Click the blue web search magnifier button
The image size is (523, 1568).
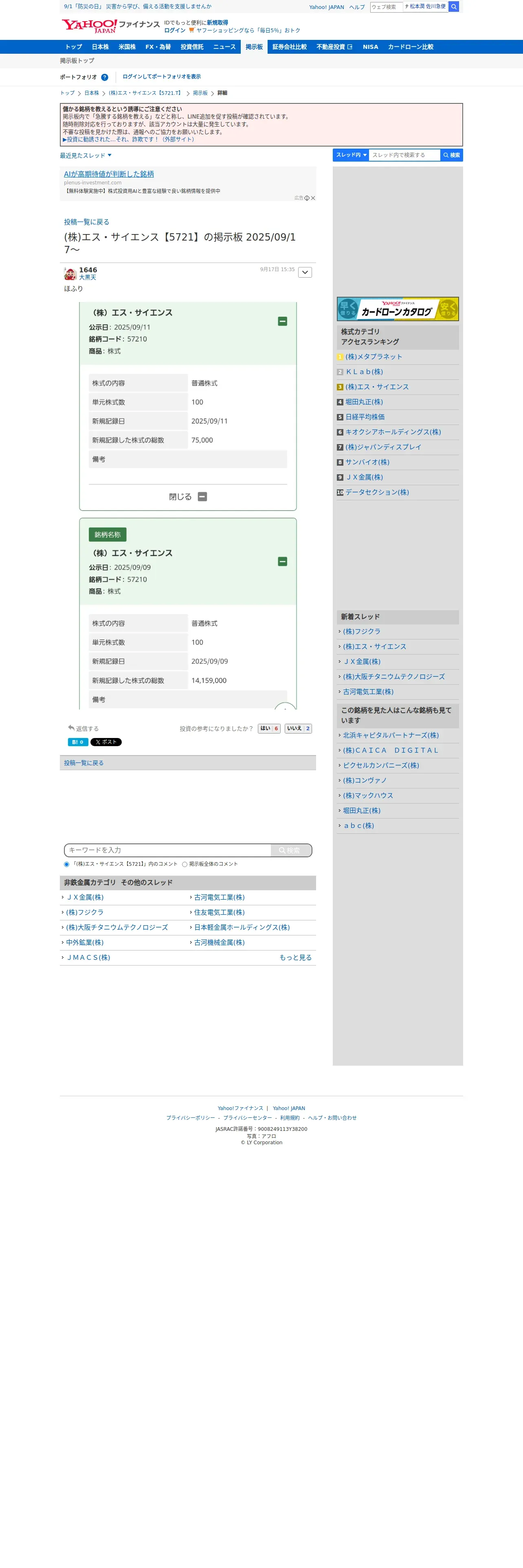(x=454, y=7)
